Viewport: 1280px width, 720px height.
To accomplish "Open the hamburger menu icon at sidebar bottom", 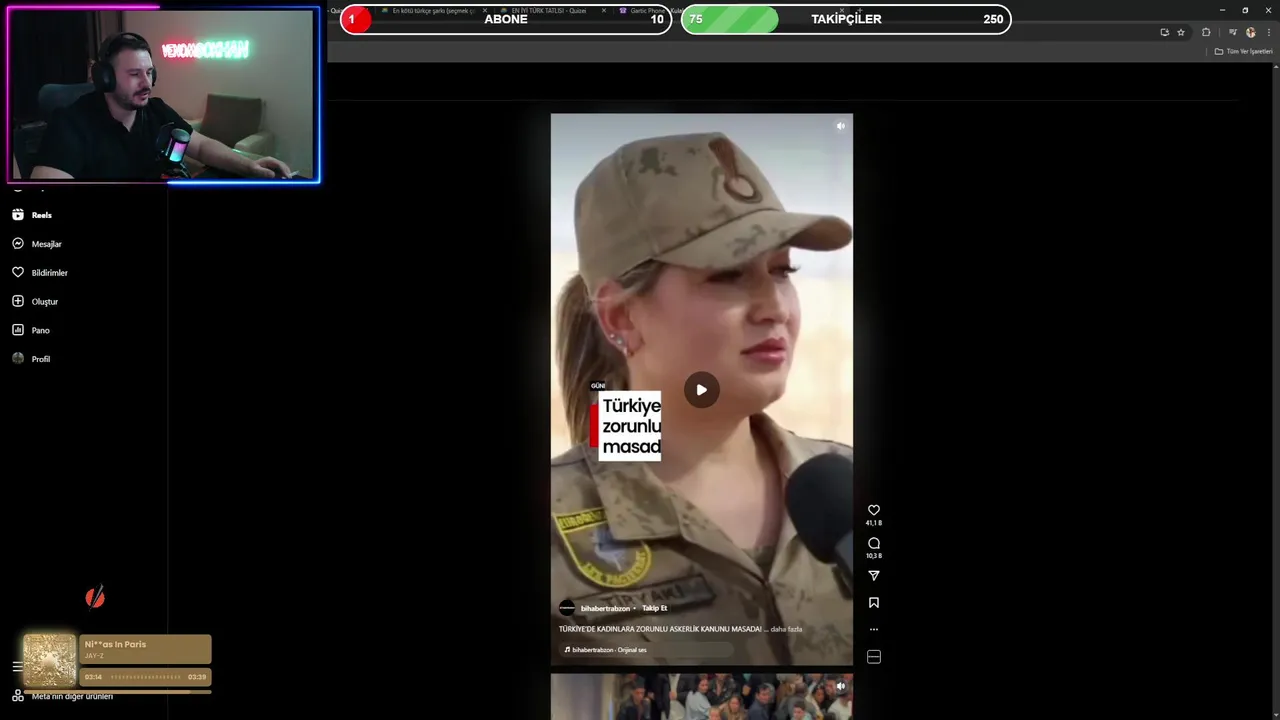I will click(17, 666).
